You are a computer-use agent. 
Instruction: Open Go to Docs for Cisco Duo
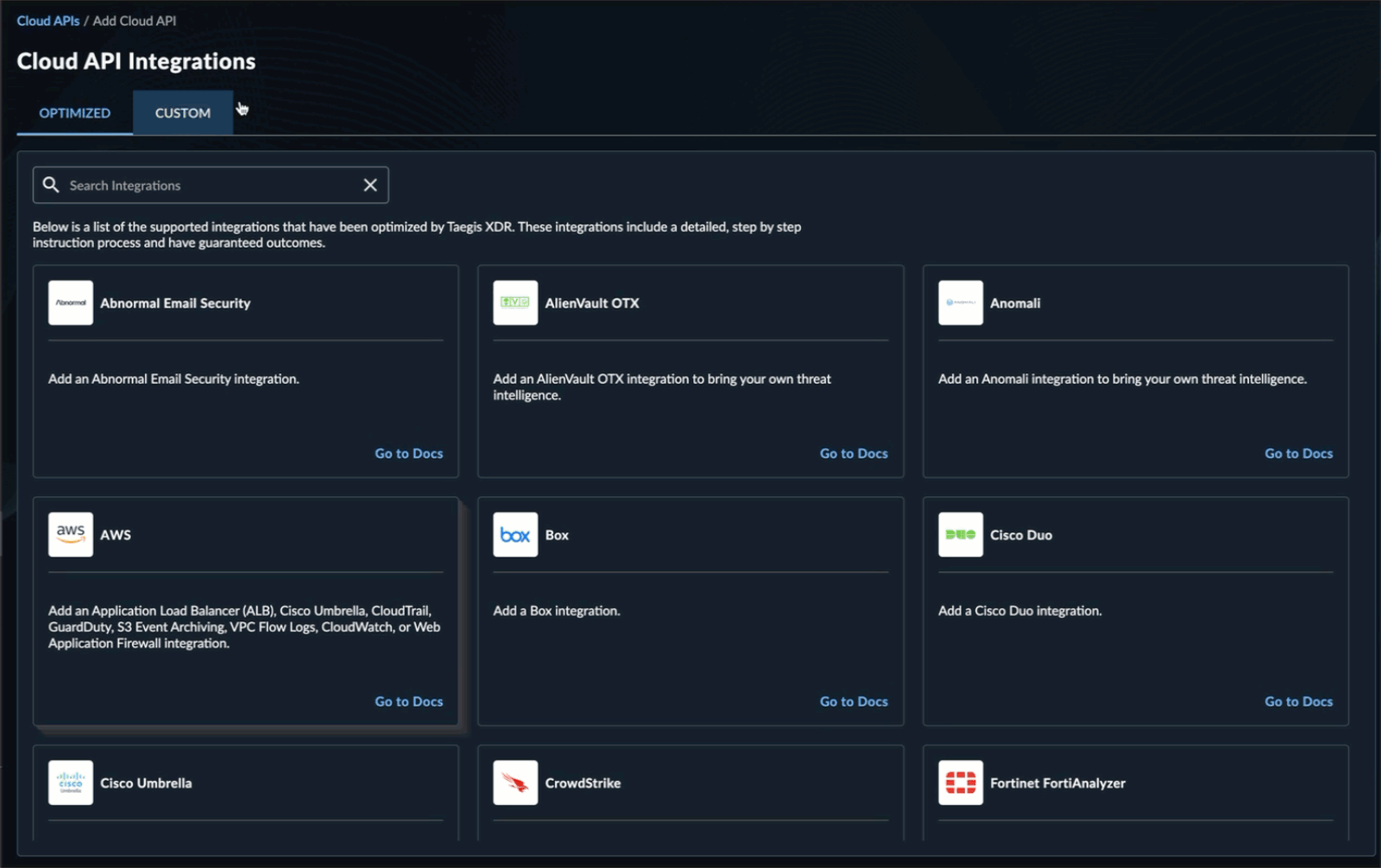tap(1299, 701)
